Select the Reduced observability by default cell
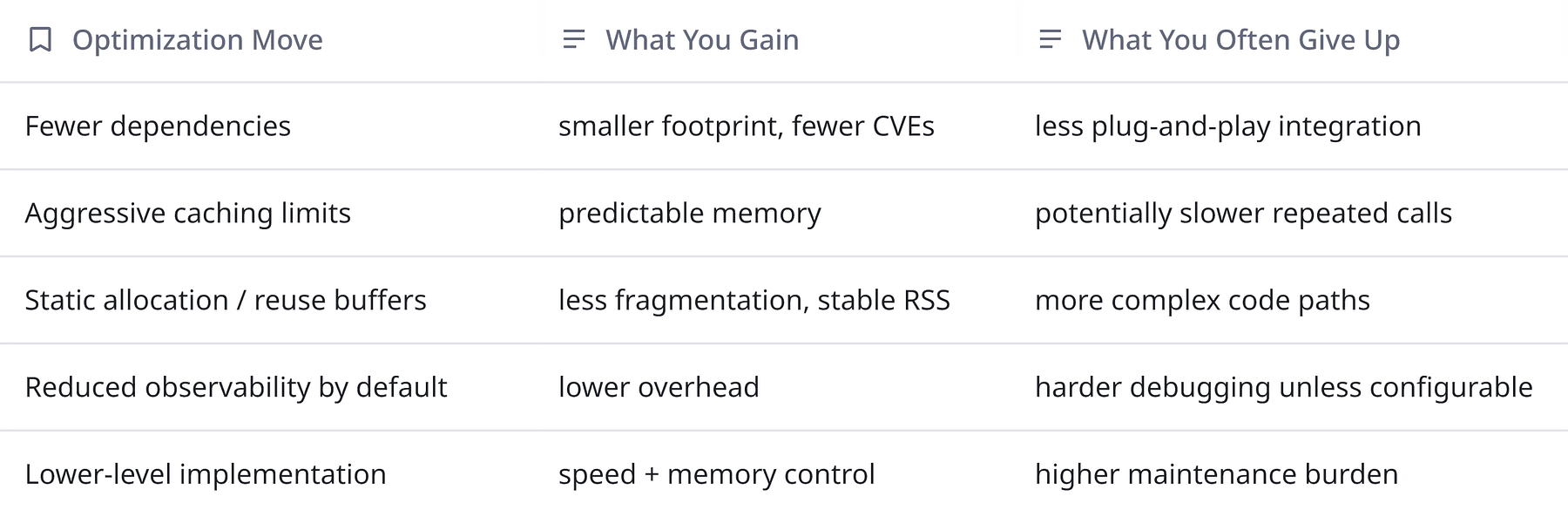Viewport: 1568px width, 510px height. pyautogui.click(x=236, y=388)
